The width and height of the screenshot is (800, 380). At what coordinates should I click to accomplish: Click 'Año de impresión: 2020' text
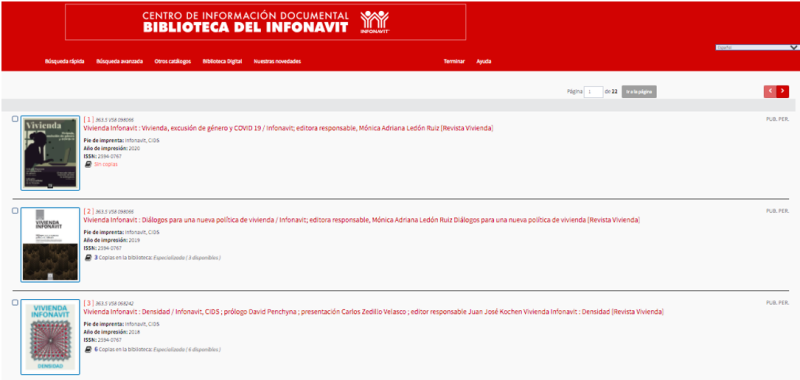pyautogui.click(x=112, y=148)
